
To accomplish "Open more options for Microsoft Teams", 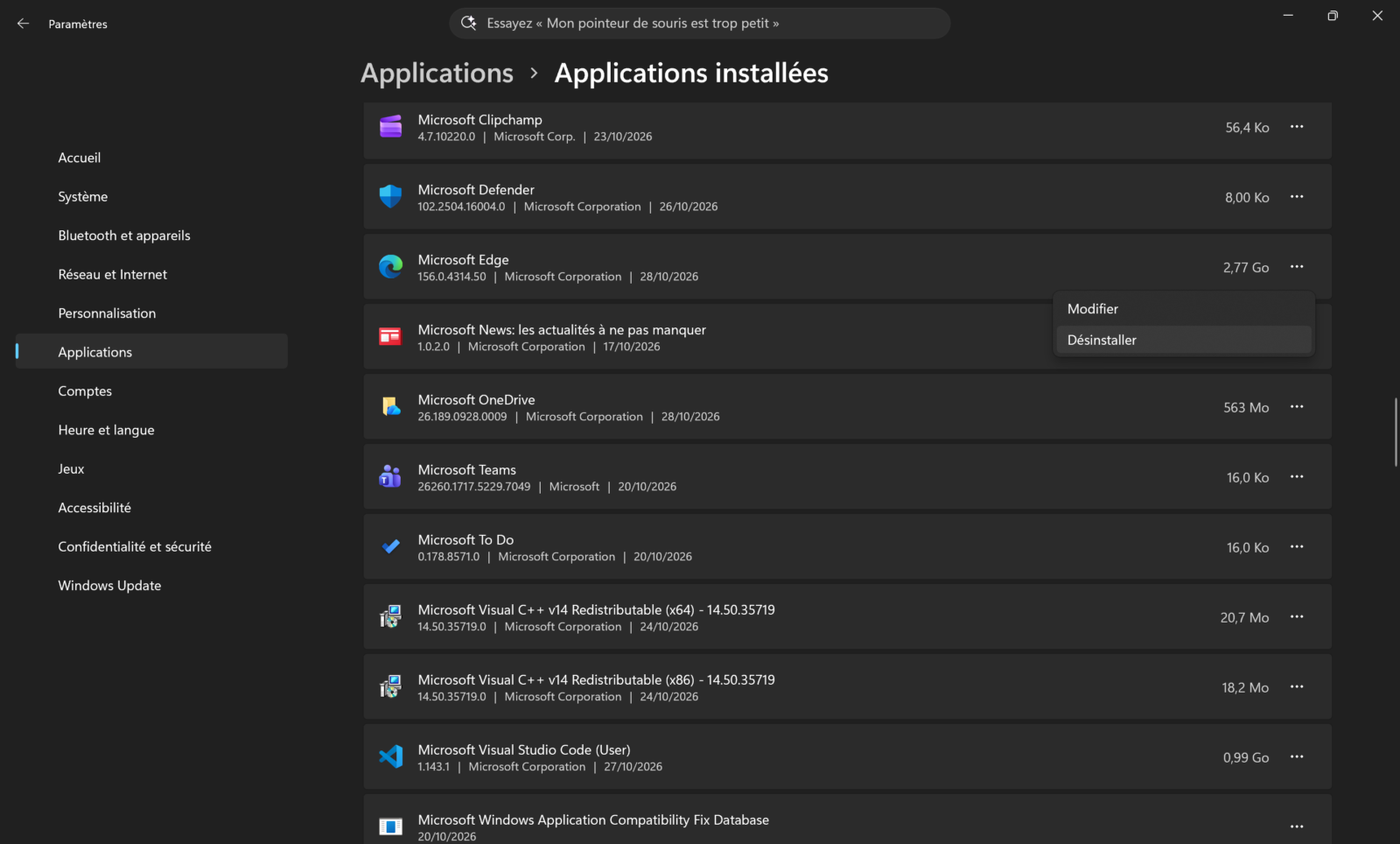I will coord(1297,477).
